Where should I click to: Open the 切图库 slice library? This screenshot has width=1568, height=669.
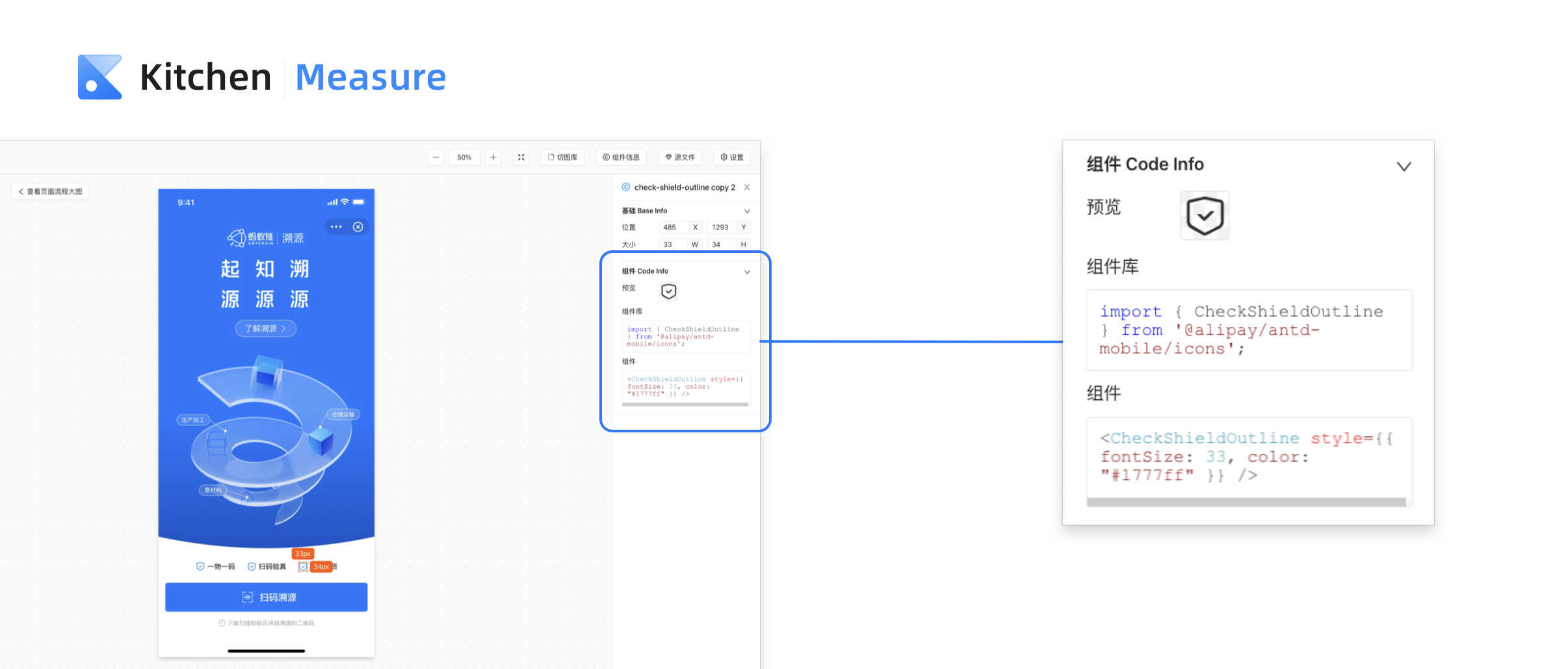tap(562, 157)
